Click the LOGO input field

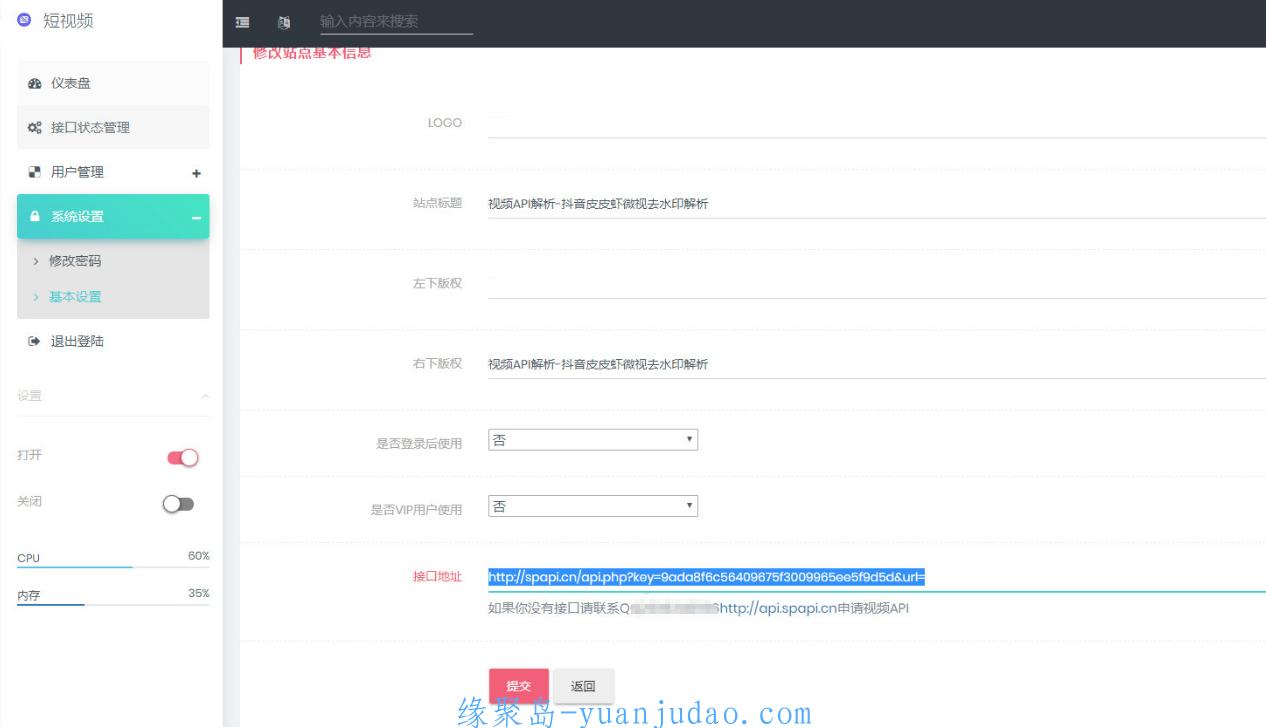[x=877, y=123]
